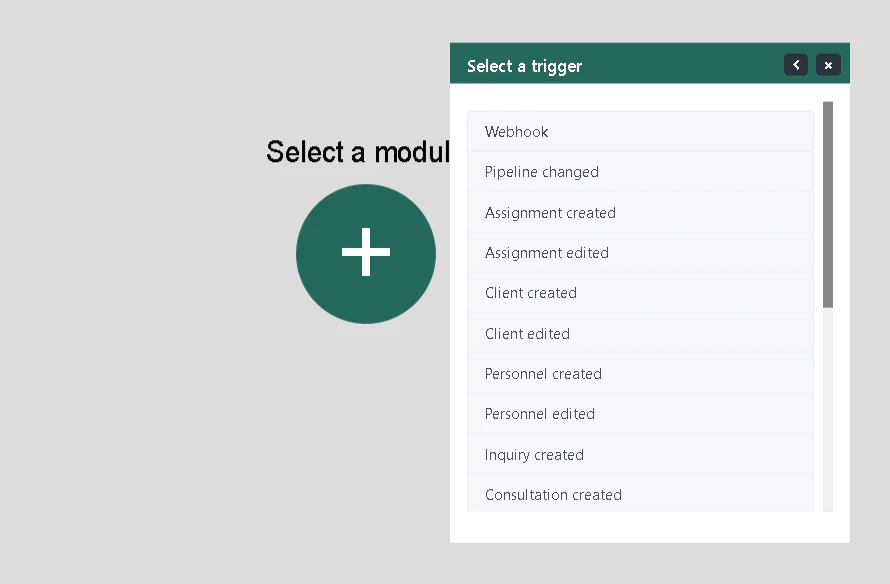This screenshot has height=584, width=890.
Task: Choose Consultation created trigger
Action: [640, 493]
